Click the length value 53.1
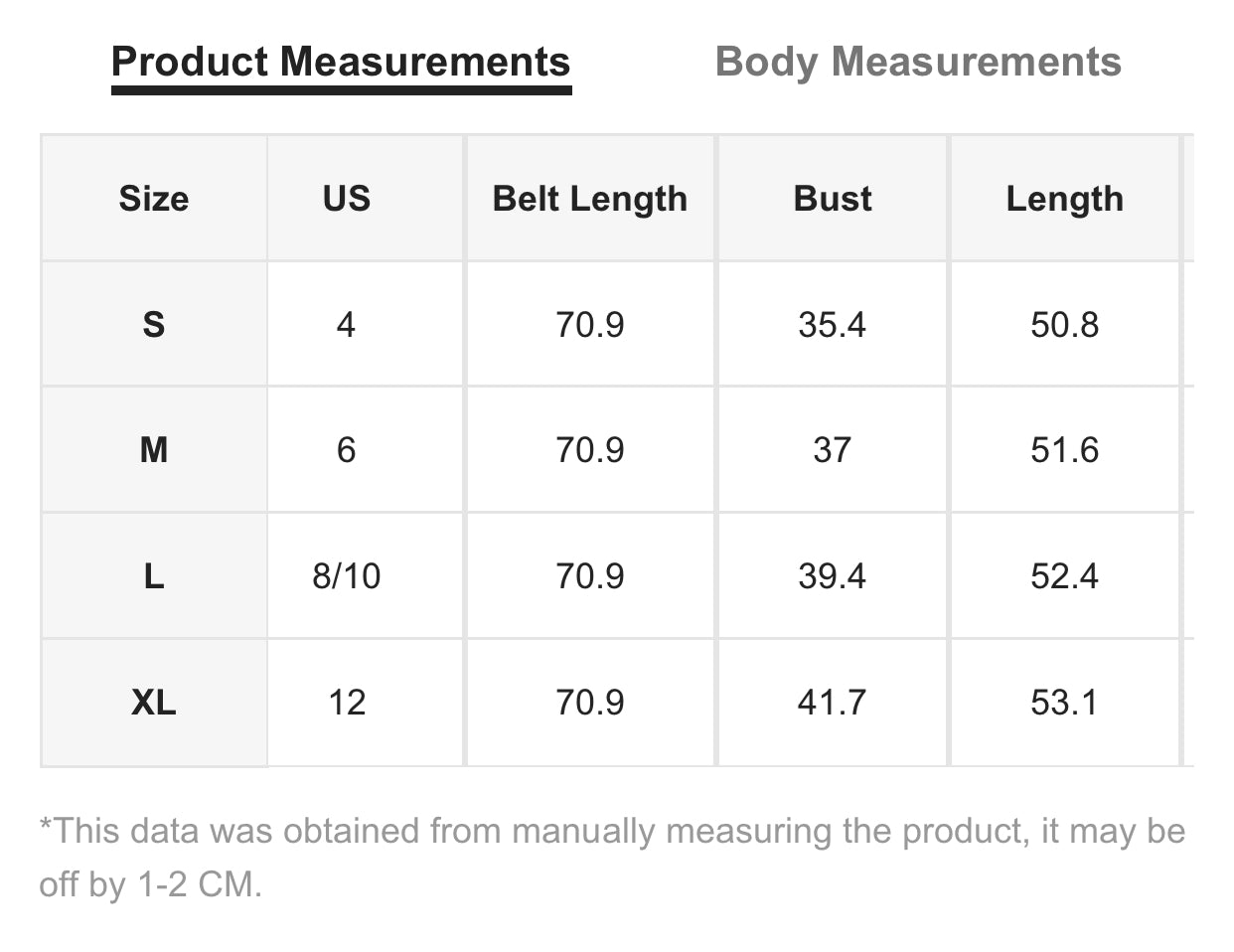 [x=1064, y=703]
